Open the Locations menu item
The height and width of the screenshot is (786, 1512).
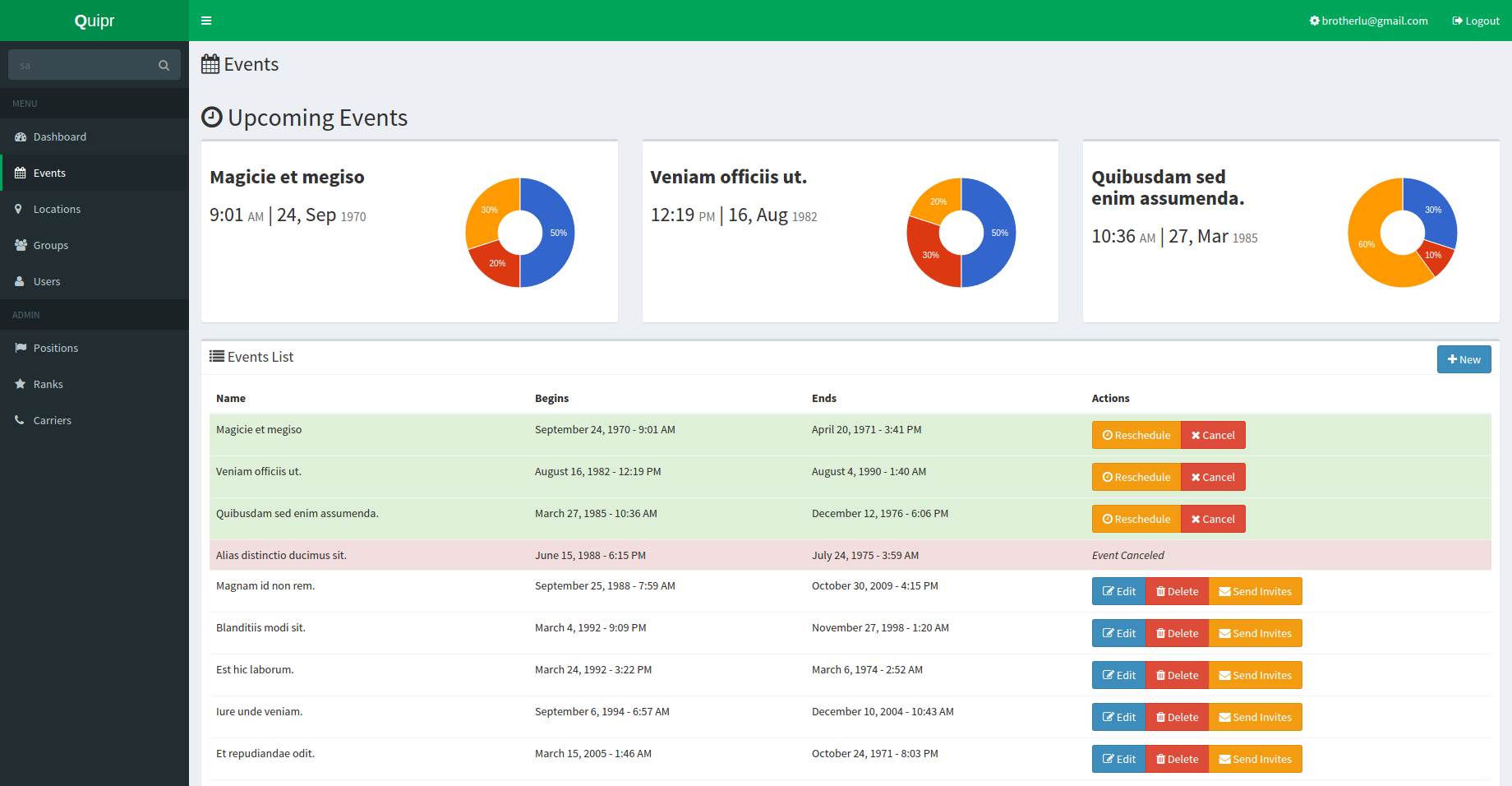tap(94, 209)
